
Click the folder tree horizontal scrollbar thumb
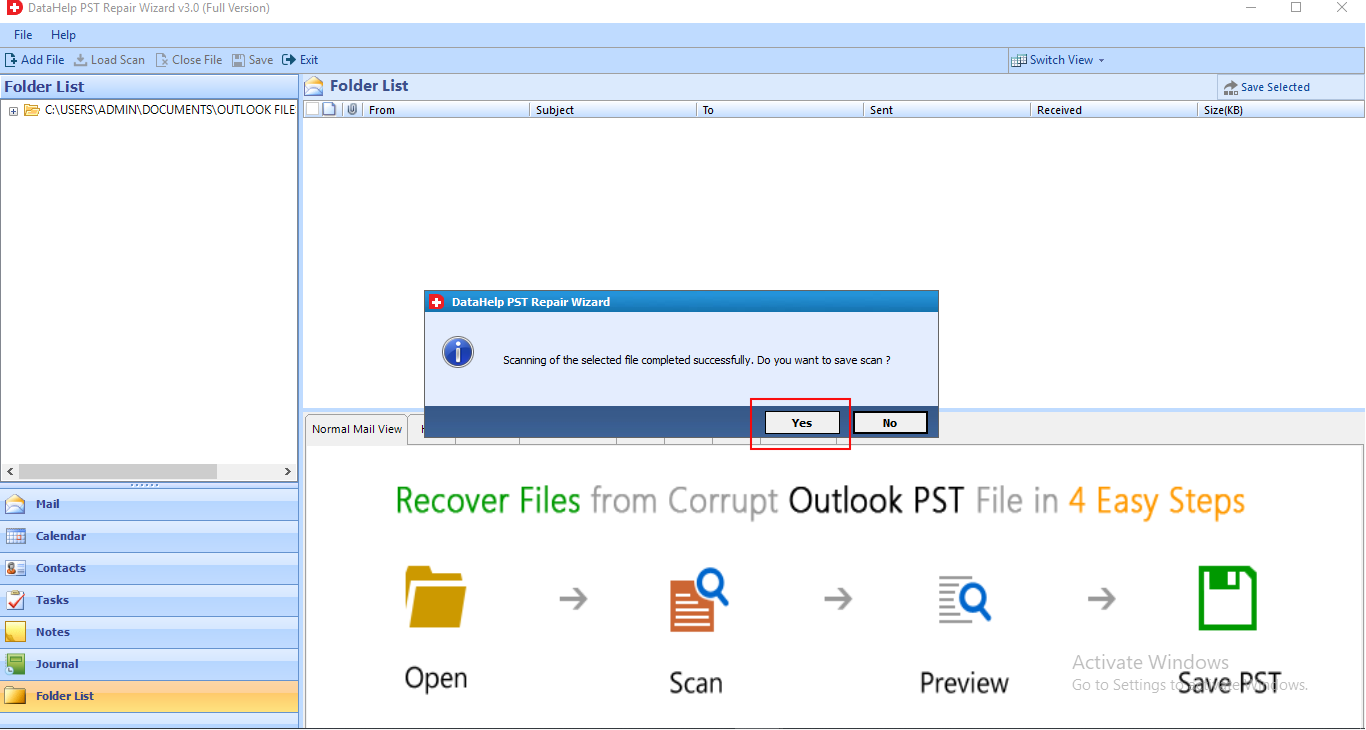(x=118, y=471)
